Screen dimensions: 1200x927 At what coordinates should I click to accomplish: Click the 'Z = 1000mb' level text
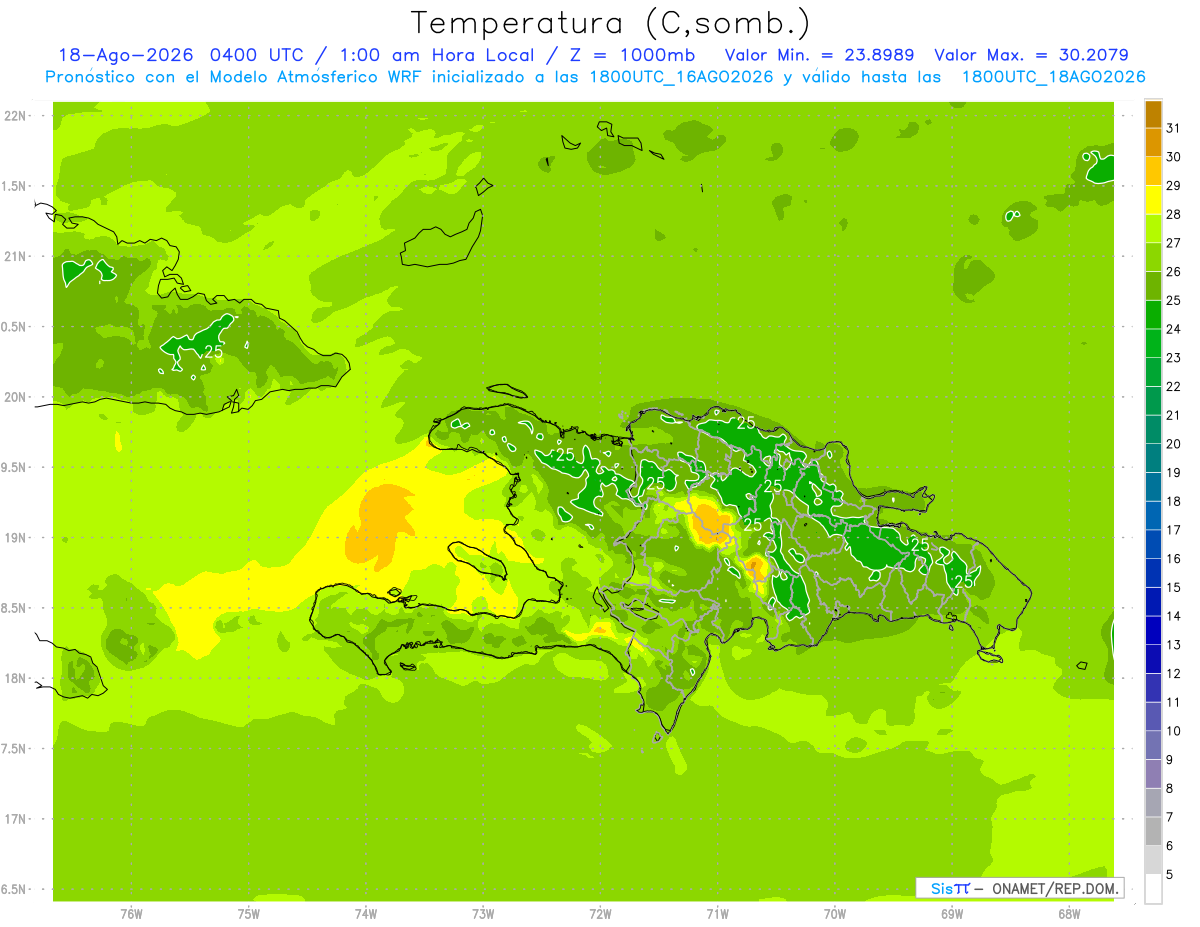click(x=633, y=55)
